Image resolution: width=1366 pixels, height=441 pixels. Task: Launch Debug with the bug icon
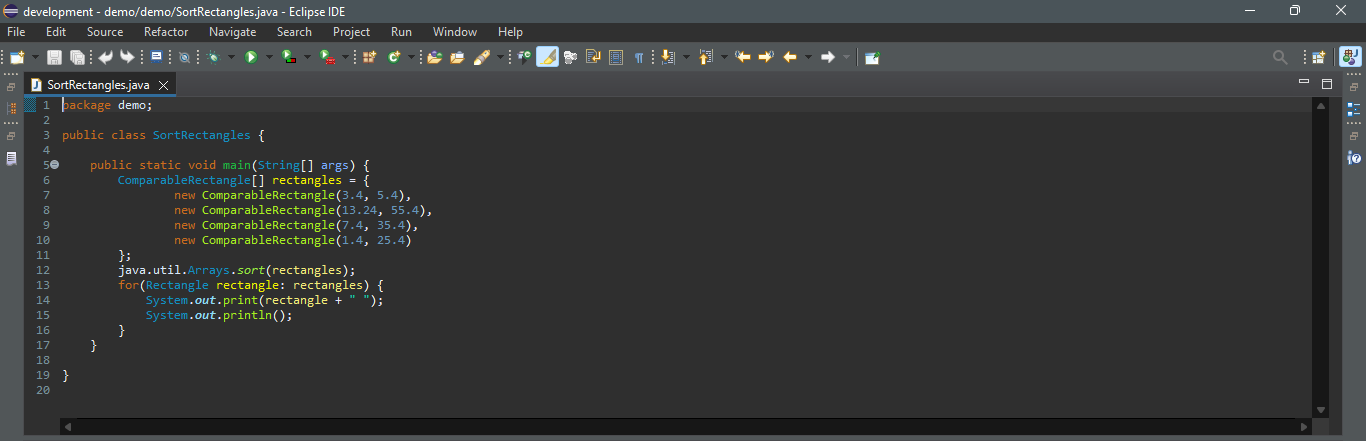click(x=213, y=57)
